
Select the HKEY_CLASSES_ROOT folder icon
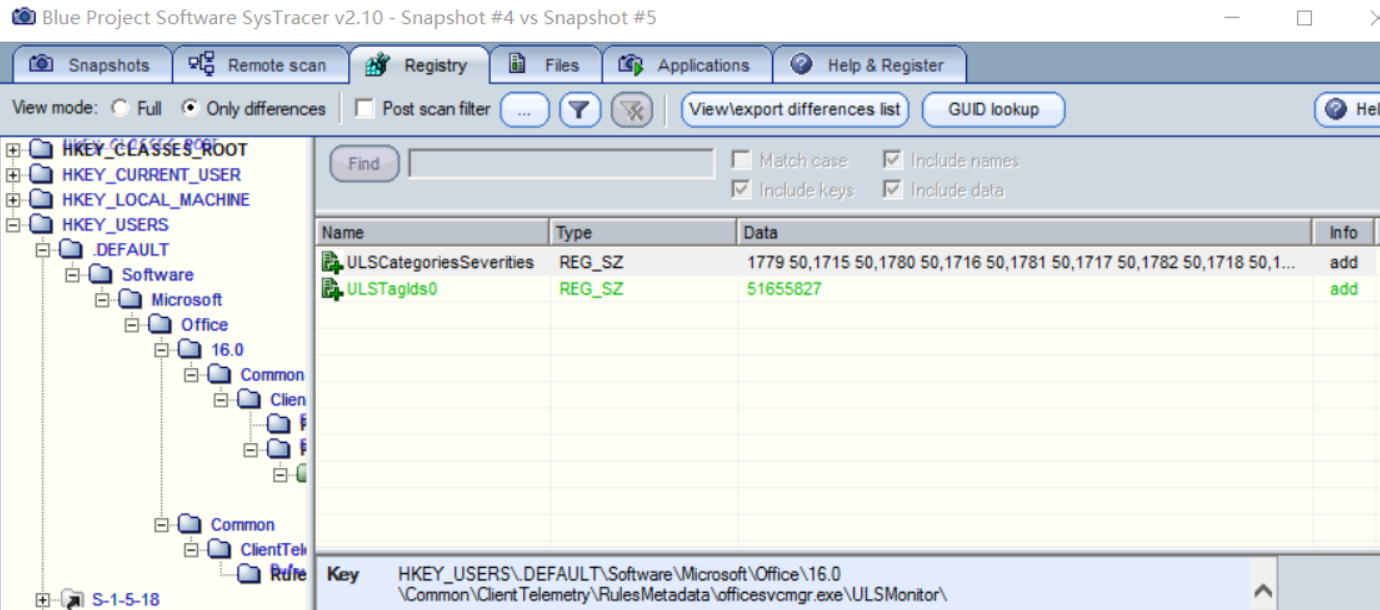40,149
